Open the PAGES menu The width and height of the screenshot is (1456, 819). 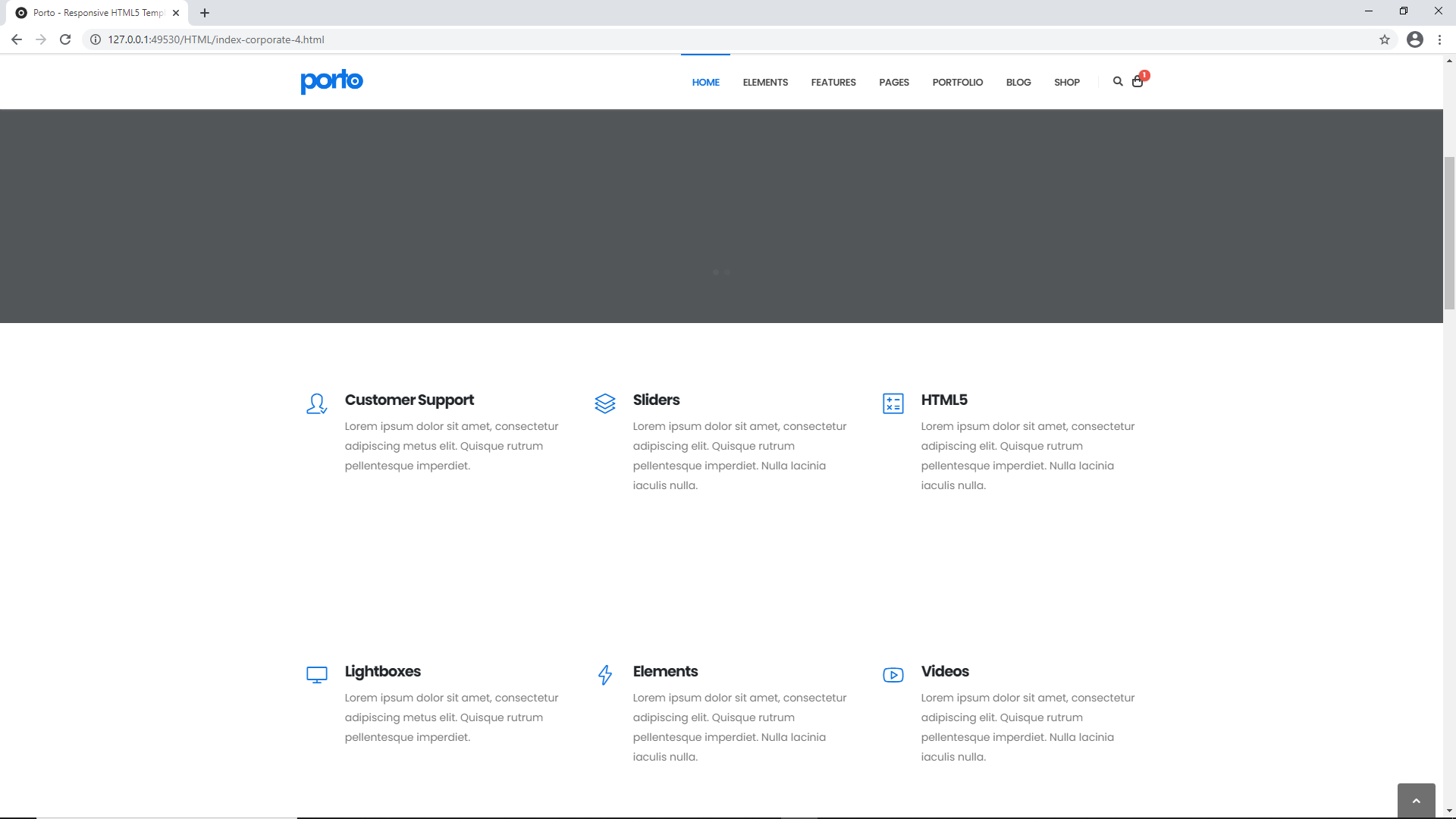tap(893, 82)
